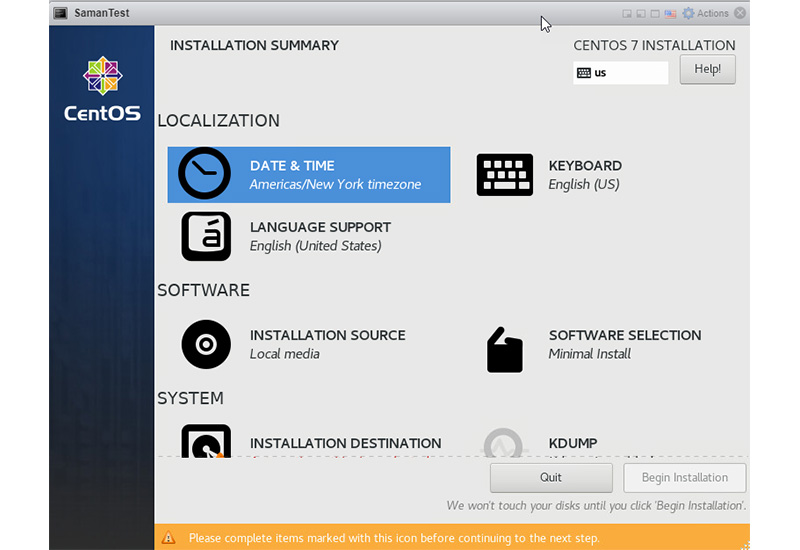Select the 'Minimal Install' software selection text
Screen dimensions: 800x550
coord(590,354)
